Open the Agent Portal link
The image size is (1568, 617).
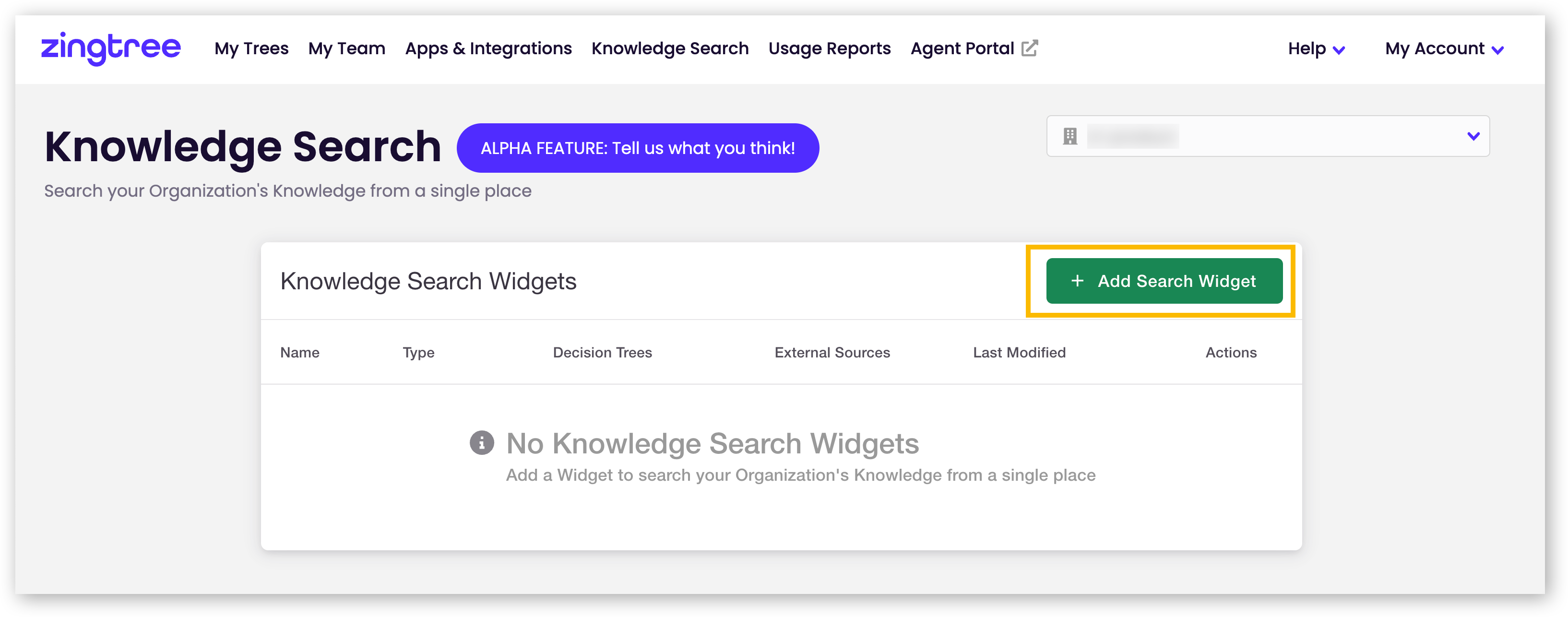coord(974,48)
